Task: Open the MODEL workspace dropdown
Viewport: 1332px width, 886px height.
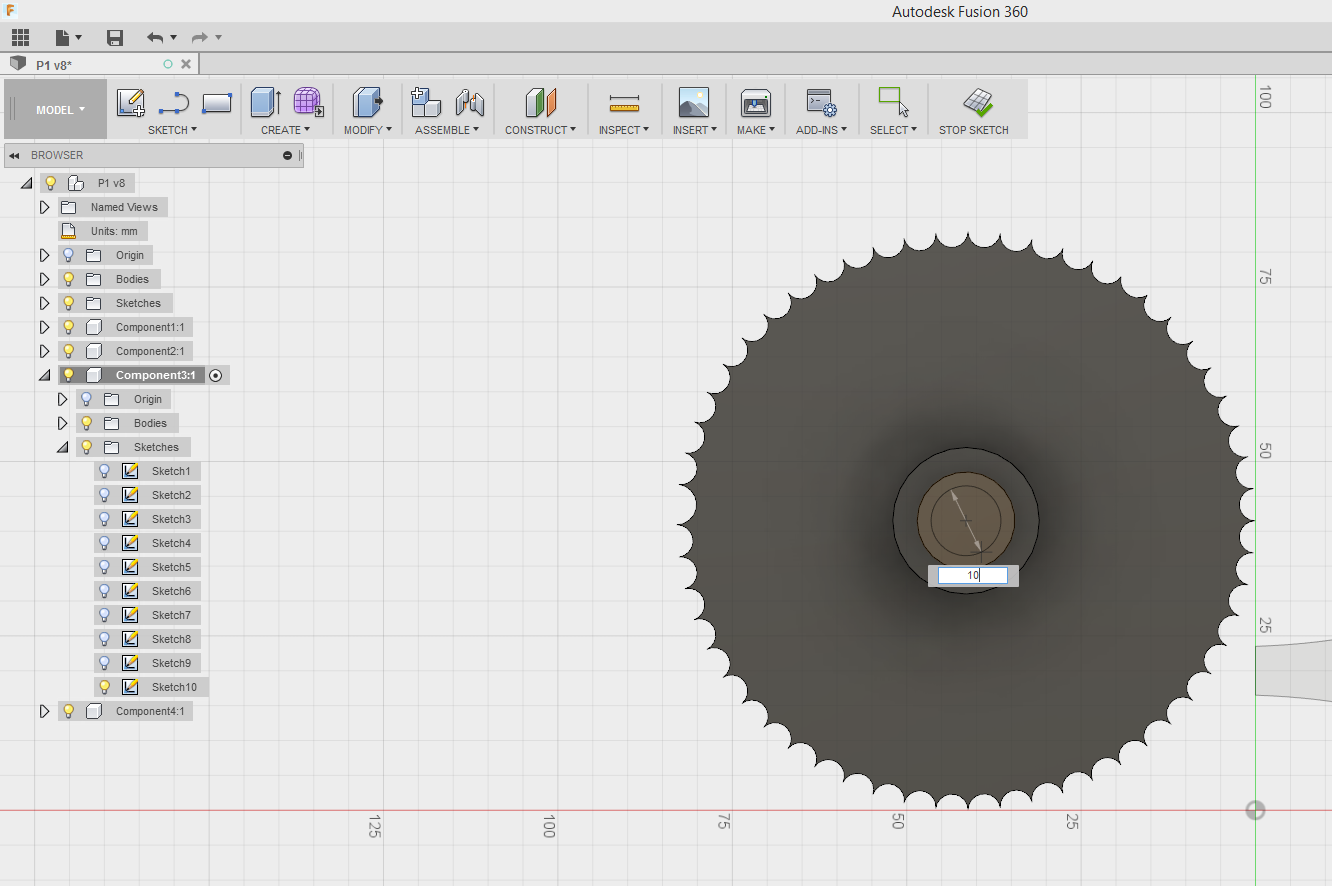Action: tap(60, 110)
